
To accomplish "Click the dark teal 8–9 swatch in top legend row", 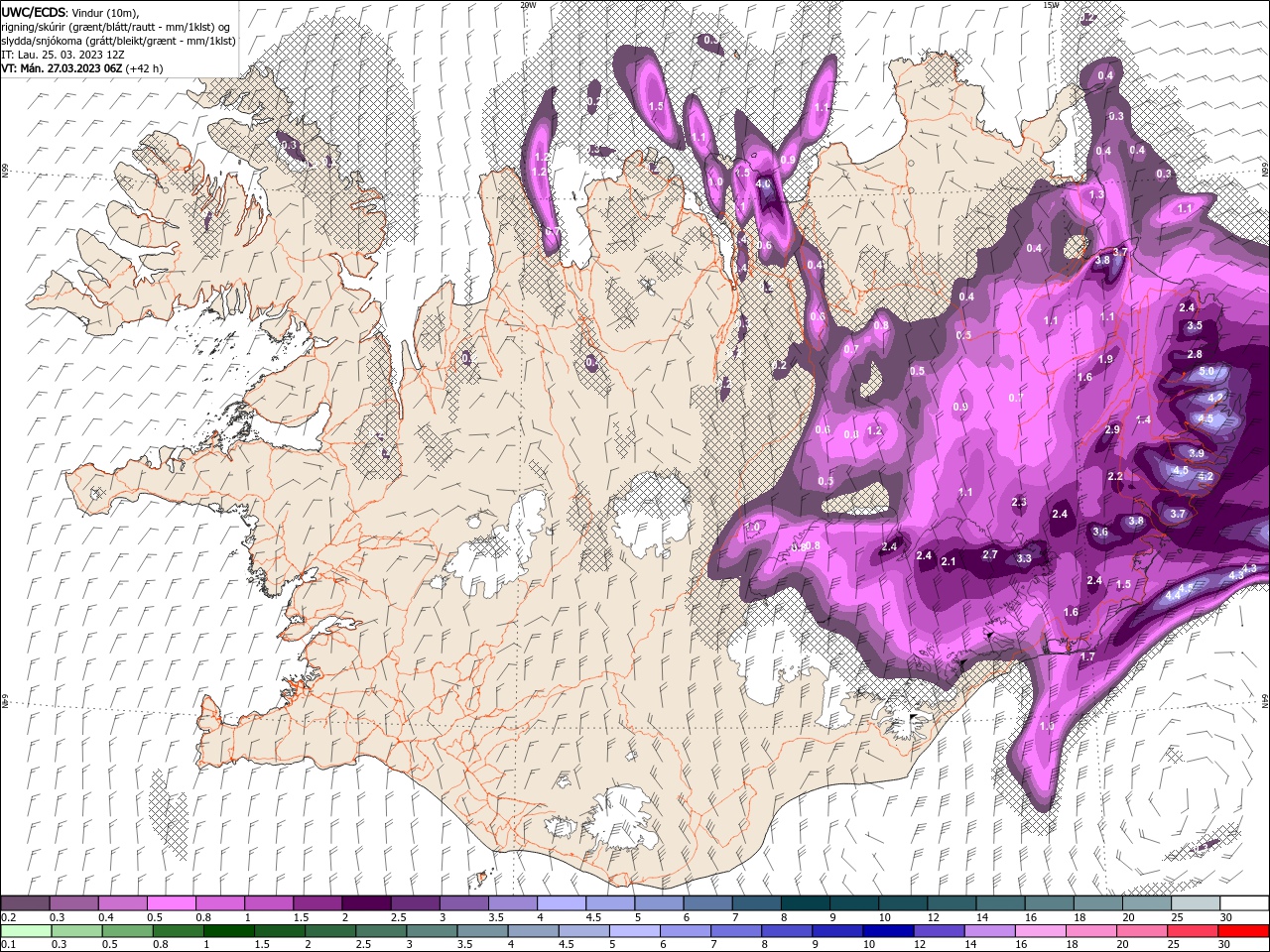I will tap(805, 903).
